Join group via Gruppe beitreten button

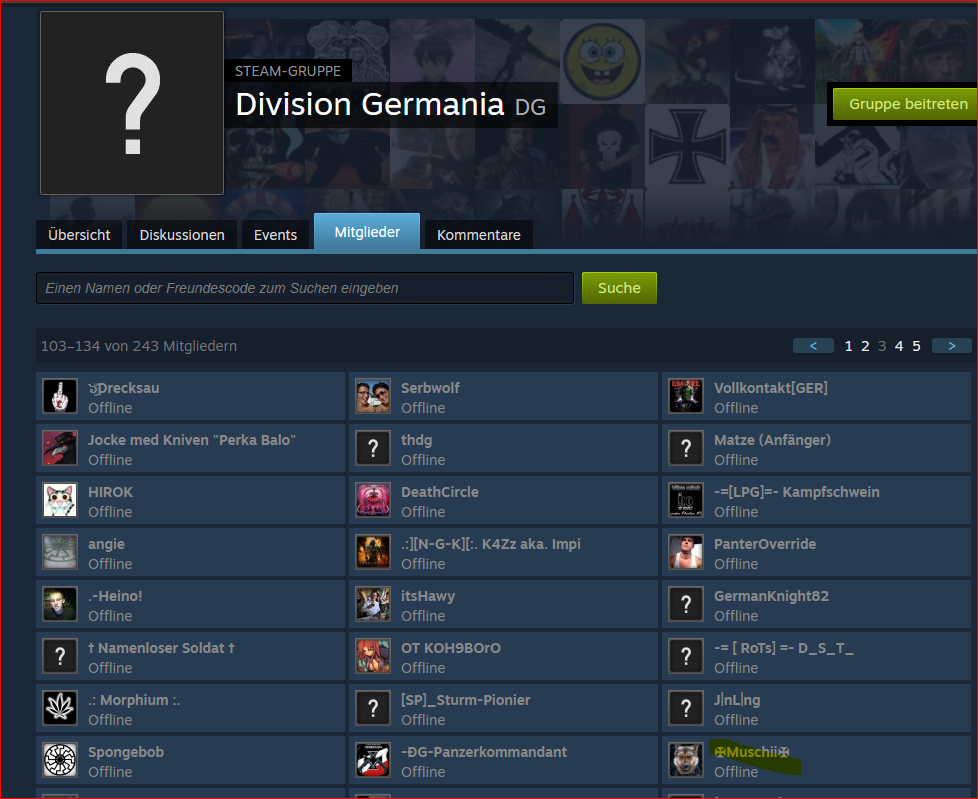(x=908, y=104)
